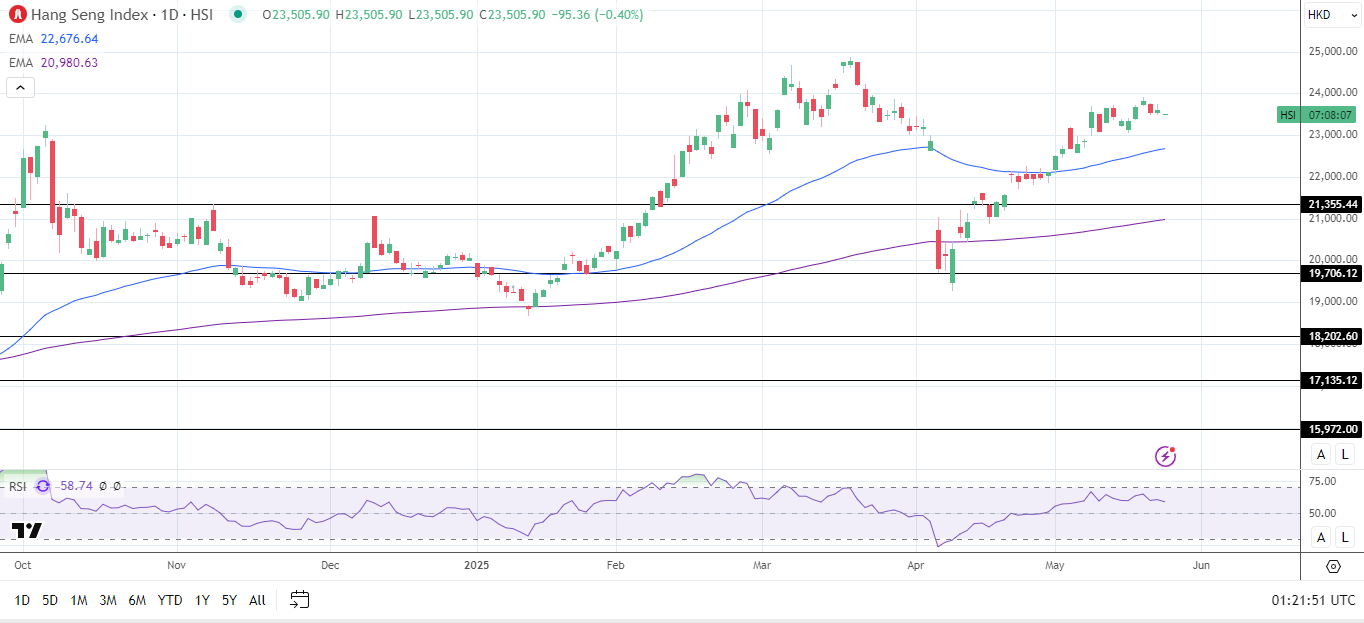Image resolution: width=1364 pixels, height=623 pixels.
Task: Select the EMA 20,980.63 legend entry
Action: click(x=53, y=63)
